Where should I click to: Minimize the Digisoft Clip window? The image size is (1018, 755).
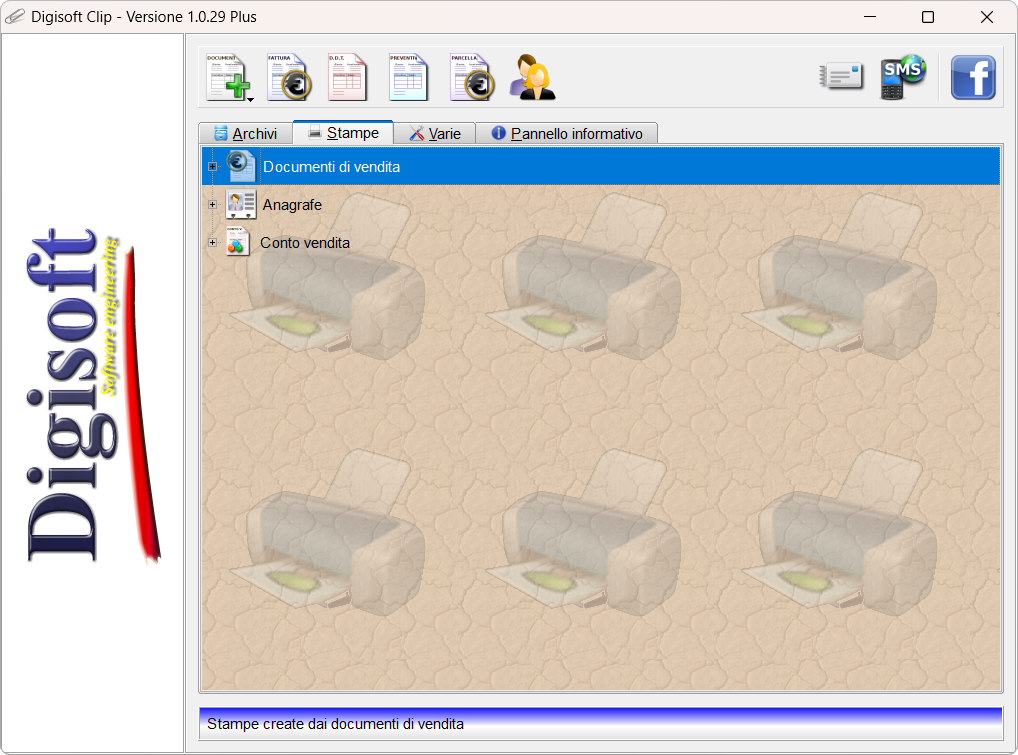point(870,17)
